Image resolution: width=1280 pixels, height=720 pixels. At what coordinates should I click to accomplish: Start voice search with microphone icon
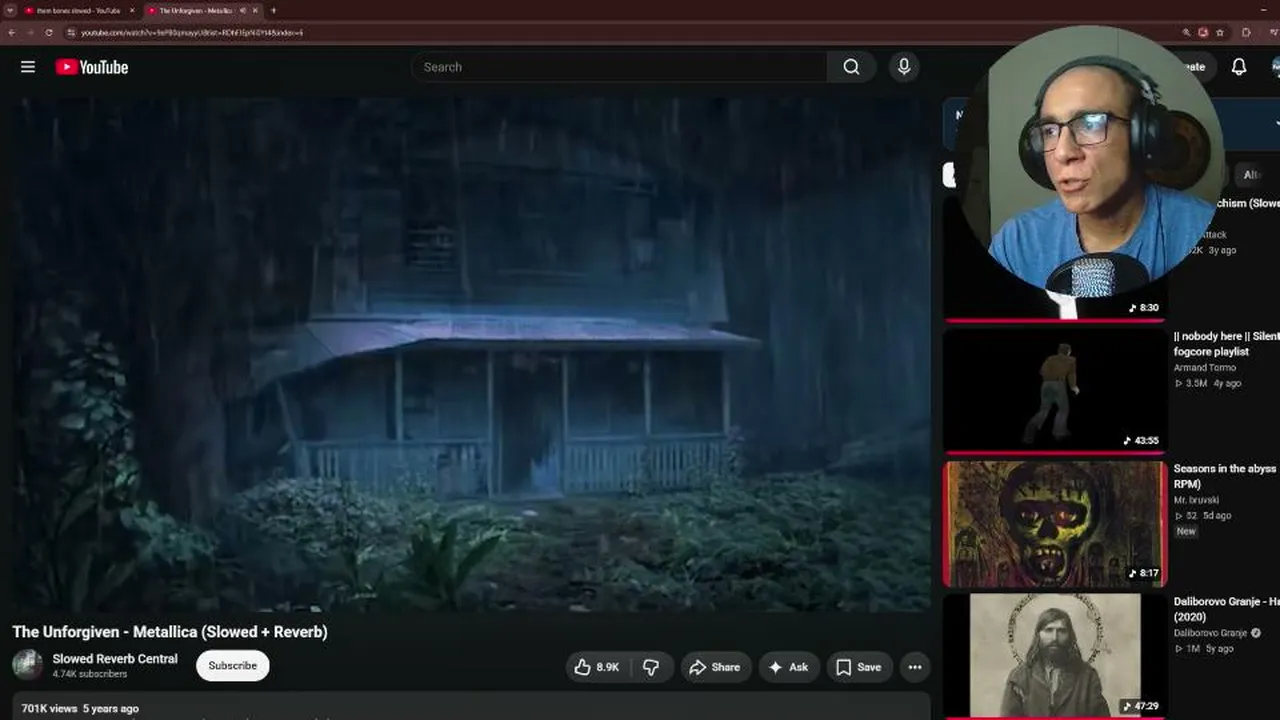[904, 67]
